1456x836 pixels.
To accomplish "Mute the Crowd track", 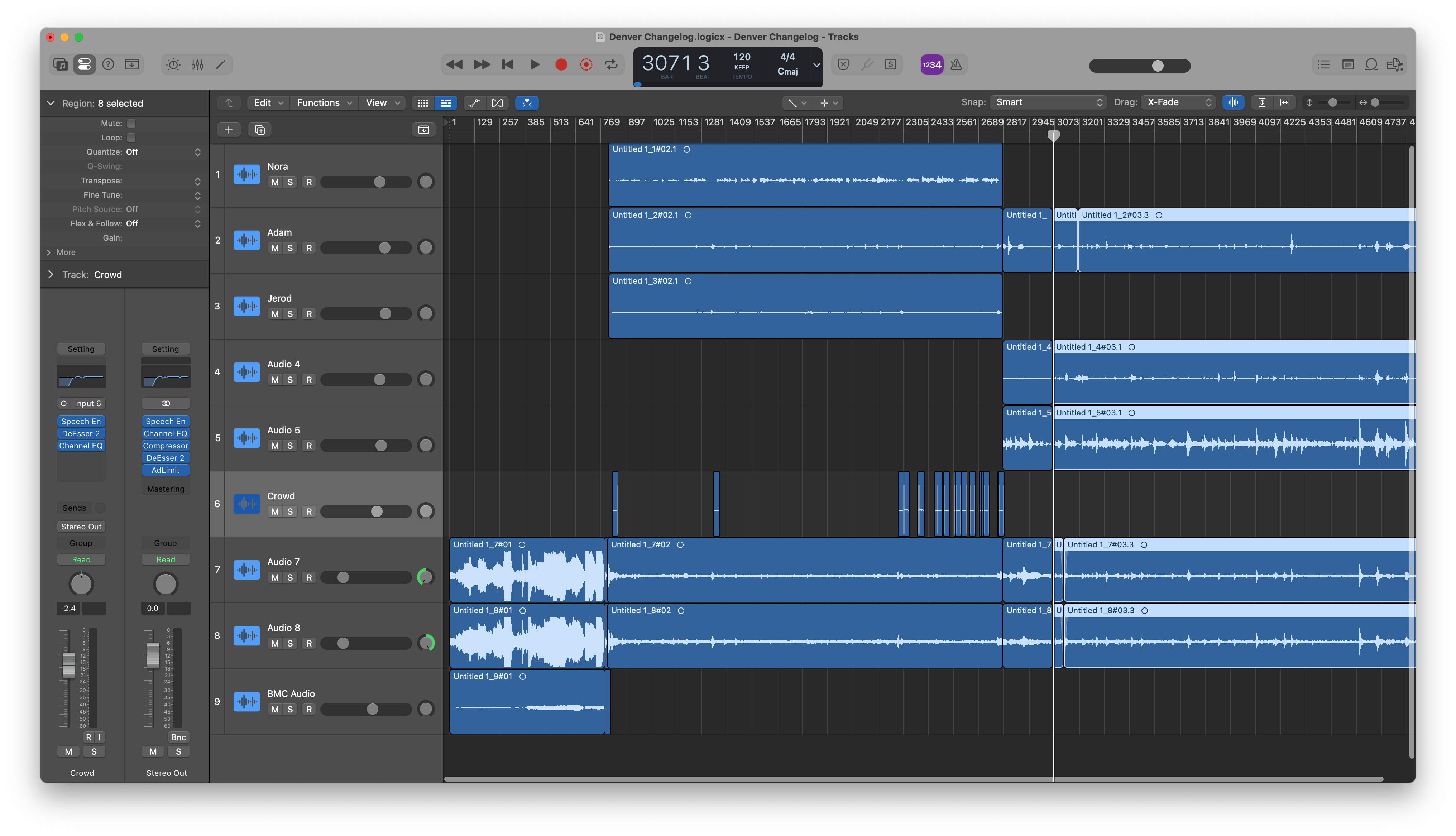I will pos(275,511).
